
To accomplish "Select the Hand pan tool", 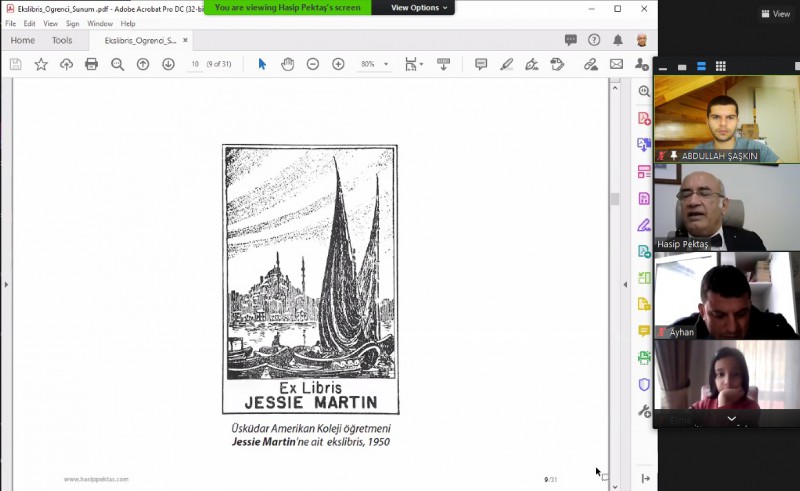I will pyautogui.click(x=288, y=64).
